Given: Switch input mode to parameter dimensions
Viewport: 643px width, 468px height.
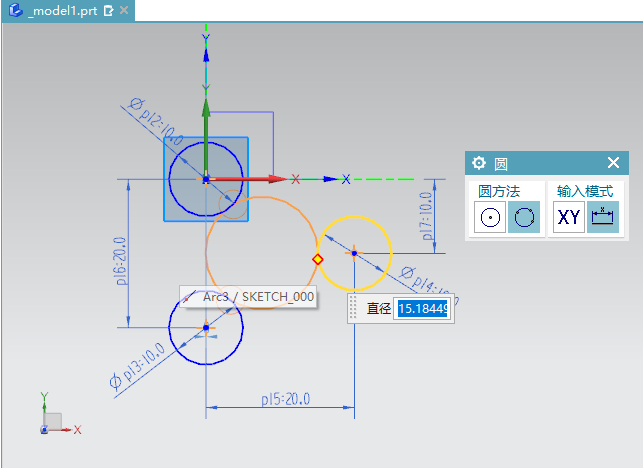Looking at the screenshot, I should coord(603,217).
